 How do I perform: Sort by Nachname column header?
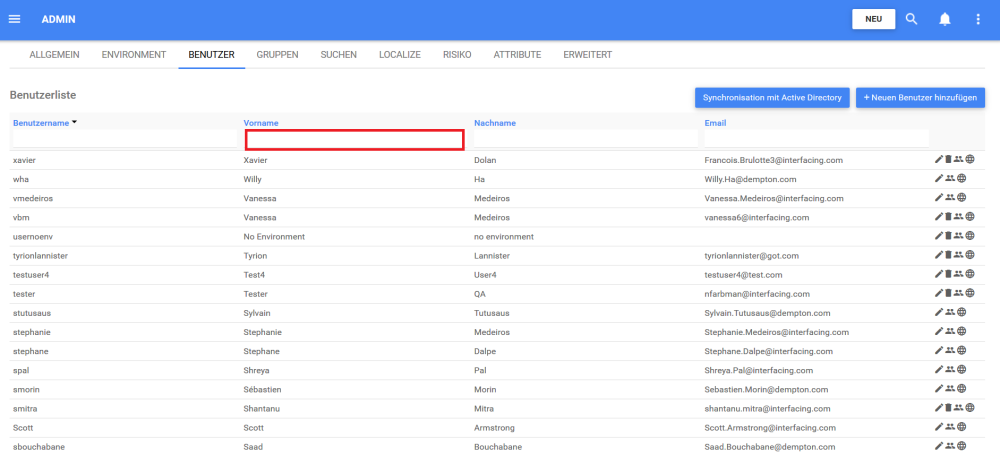pos(495,123)
